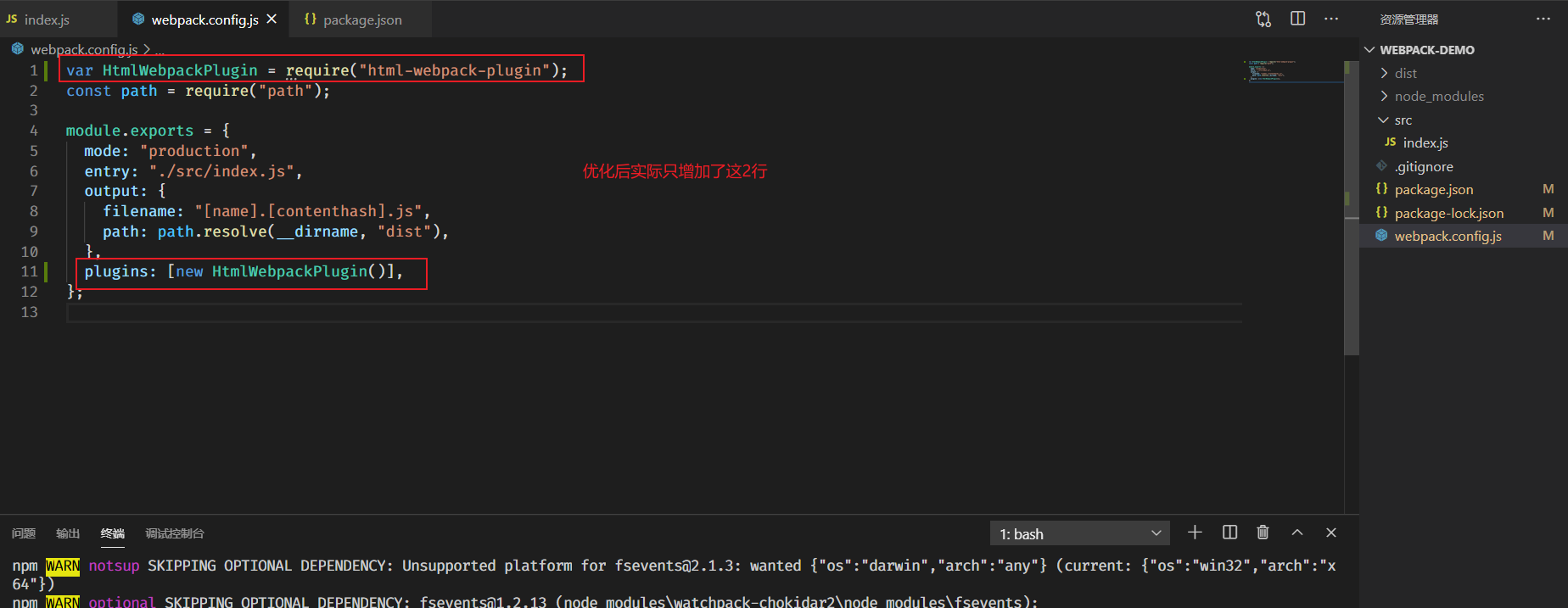The image size is (1568, 608).
Task: Open package-lock.json in the explorer
Action: click(1464, 213)
